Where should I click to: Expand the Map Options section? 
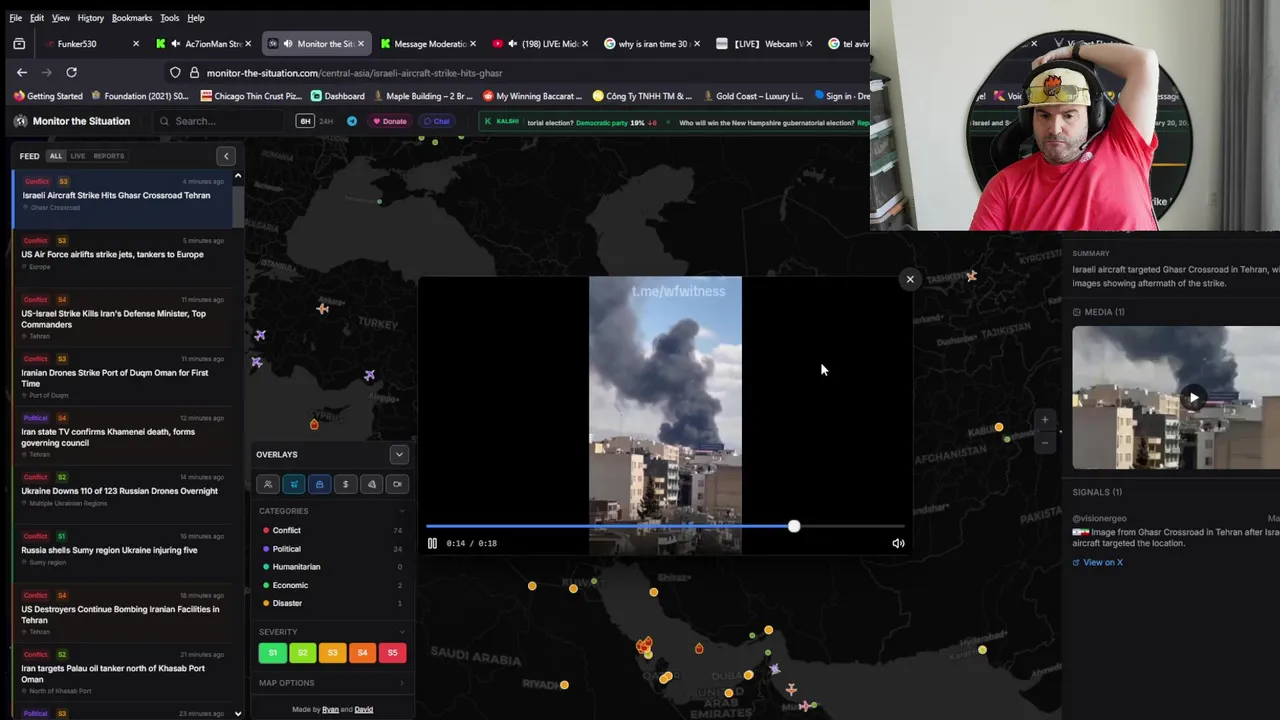click(332, 683)
